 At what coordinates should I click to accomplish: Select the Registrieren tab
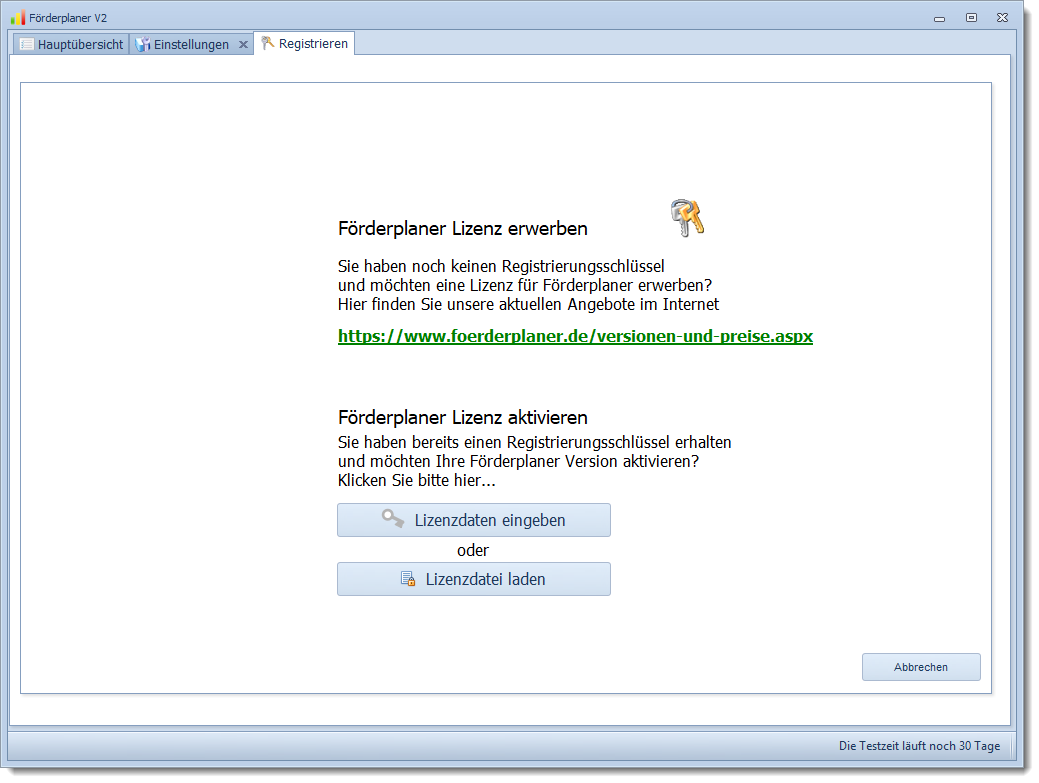tap(305, 44)
